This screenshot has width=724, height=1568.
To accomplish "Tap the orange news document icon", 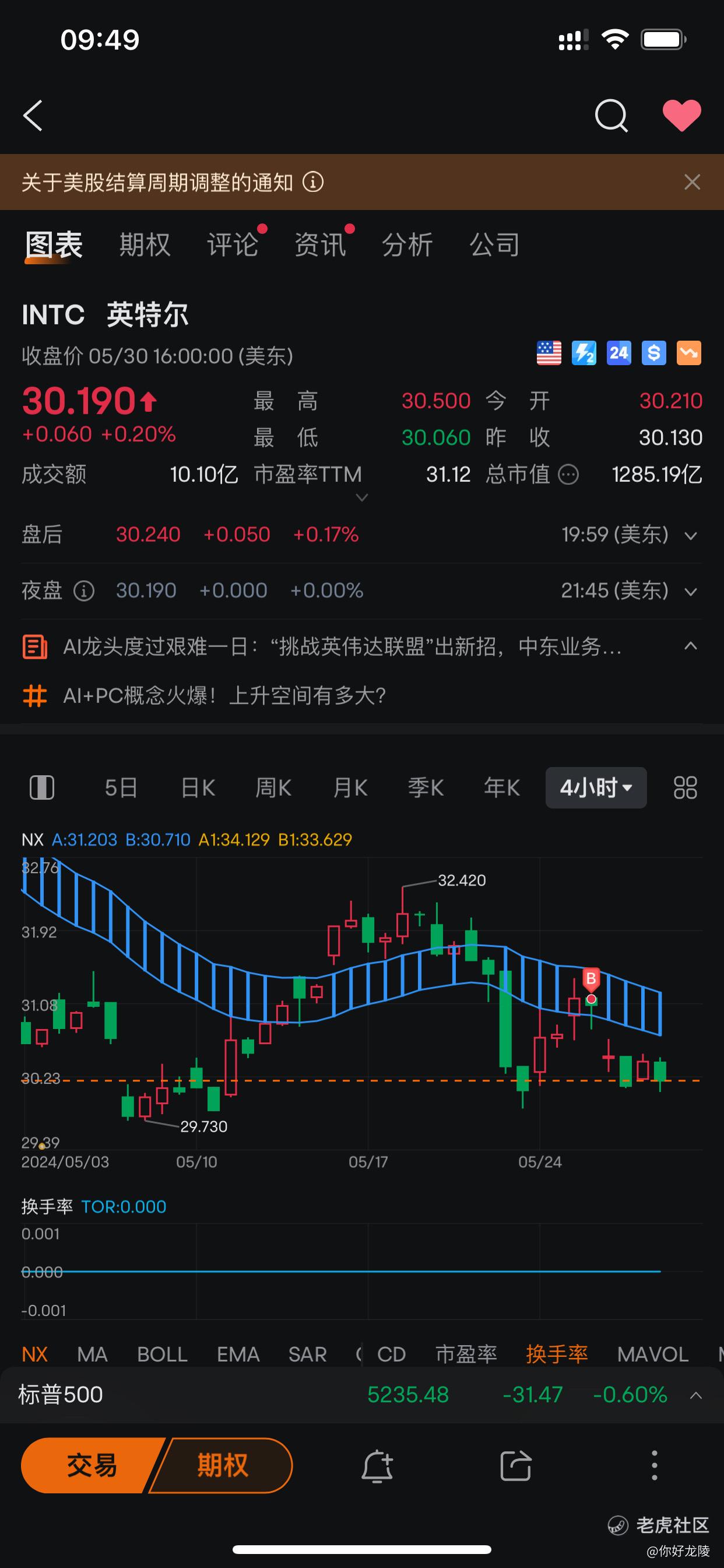I will click(34, 646).
